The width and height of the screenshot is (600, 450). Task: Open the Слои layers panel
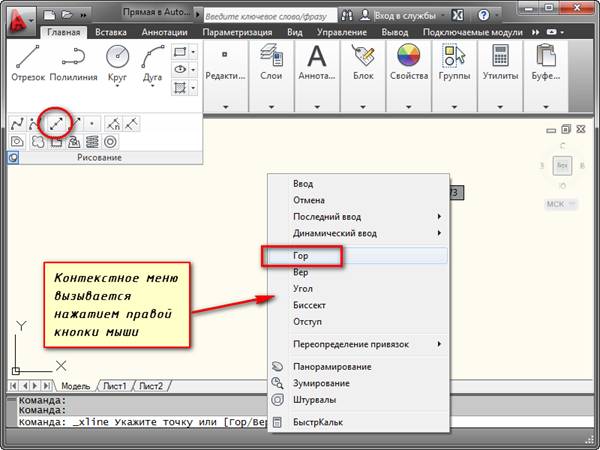pyautogui.click(x=271, y=76)
